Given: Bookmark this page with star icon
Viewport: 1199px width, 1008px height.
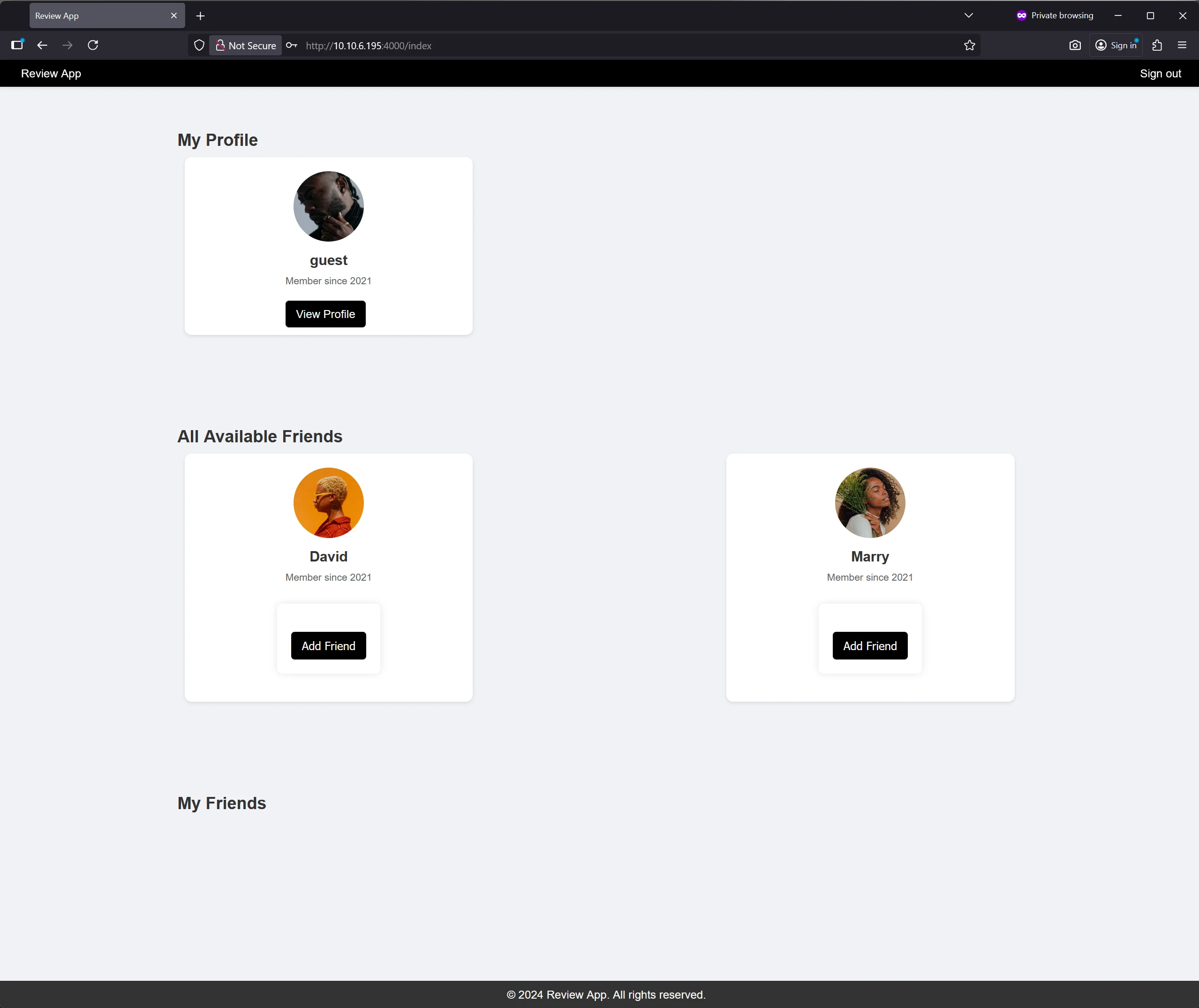Looking at the screenshot, I should (x=969, y=45).
